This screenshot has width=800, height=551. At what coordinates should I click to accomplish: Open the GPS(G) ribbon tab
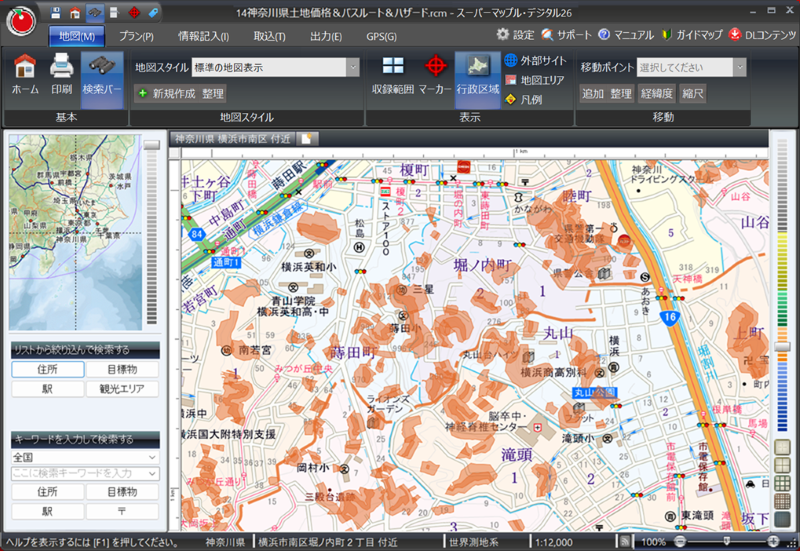(x=381, y=36)
